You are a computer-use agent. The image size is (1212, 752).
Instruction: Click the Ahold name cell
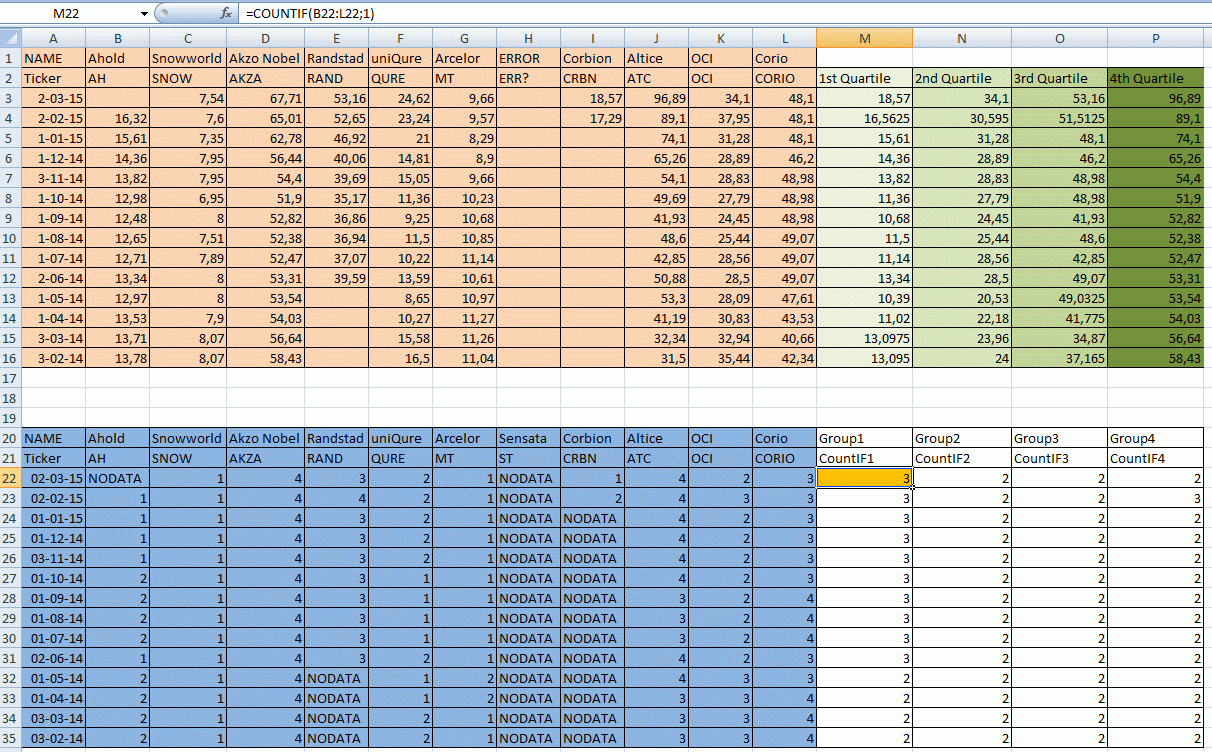click(x=117, y=58)
